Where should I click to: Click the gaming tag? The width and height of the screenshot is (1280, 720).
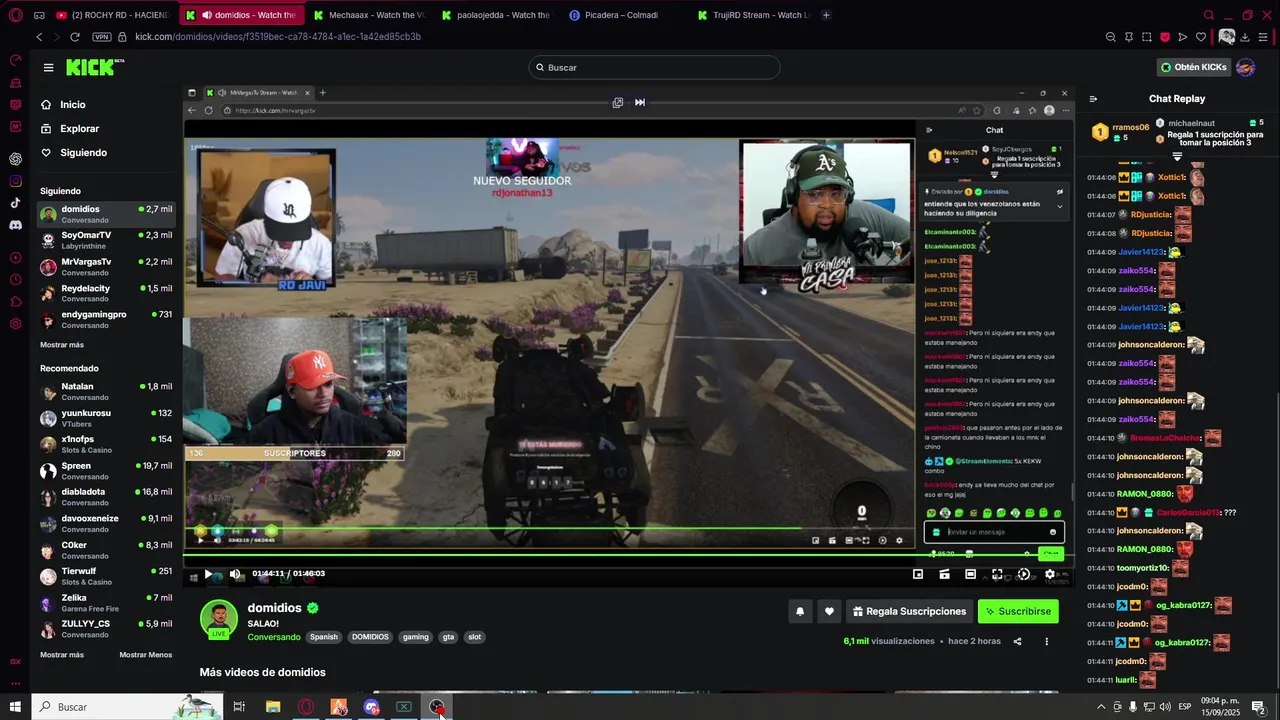click(416, 637)
